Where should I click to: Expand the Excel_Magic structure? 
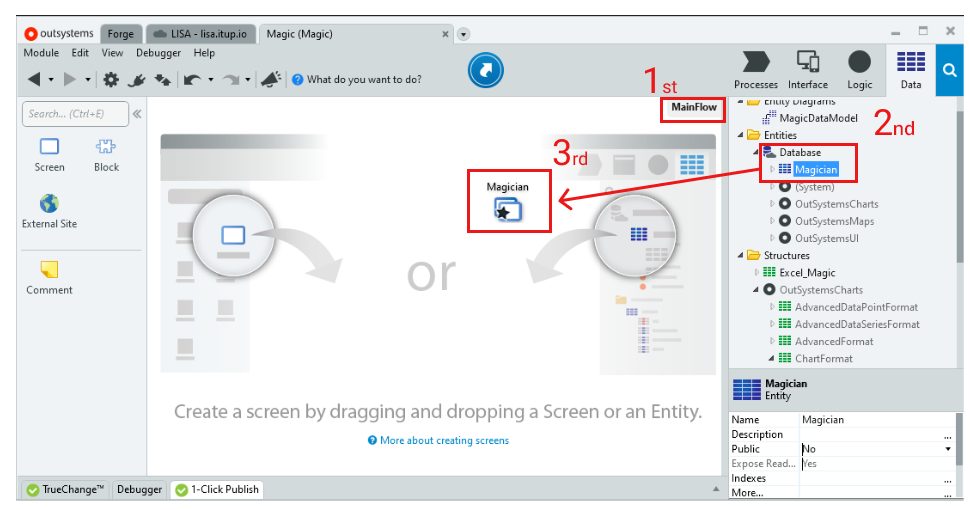(756, 272)
